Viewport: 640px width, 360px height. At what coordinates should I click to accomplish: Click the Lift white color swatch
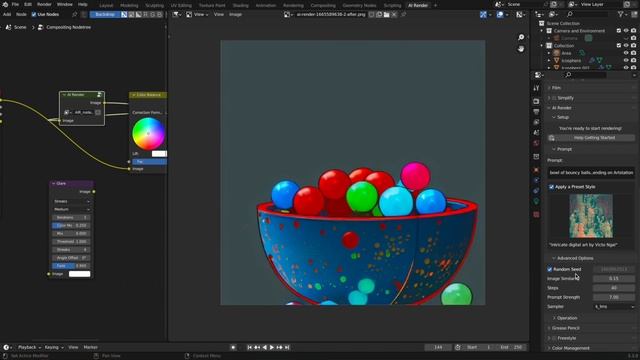click(x=159, y=153)
